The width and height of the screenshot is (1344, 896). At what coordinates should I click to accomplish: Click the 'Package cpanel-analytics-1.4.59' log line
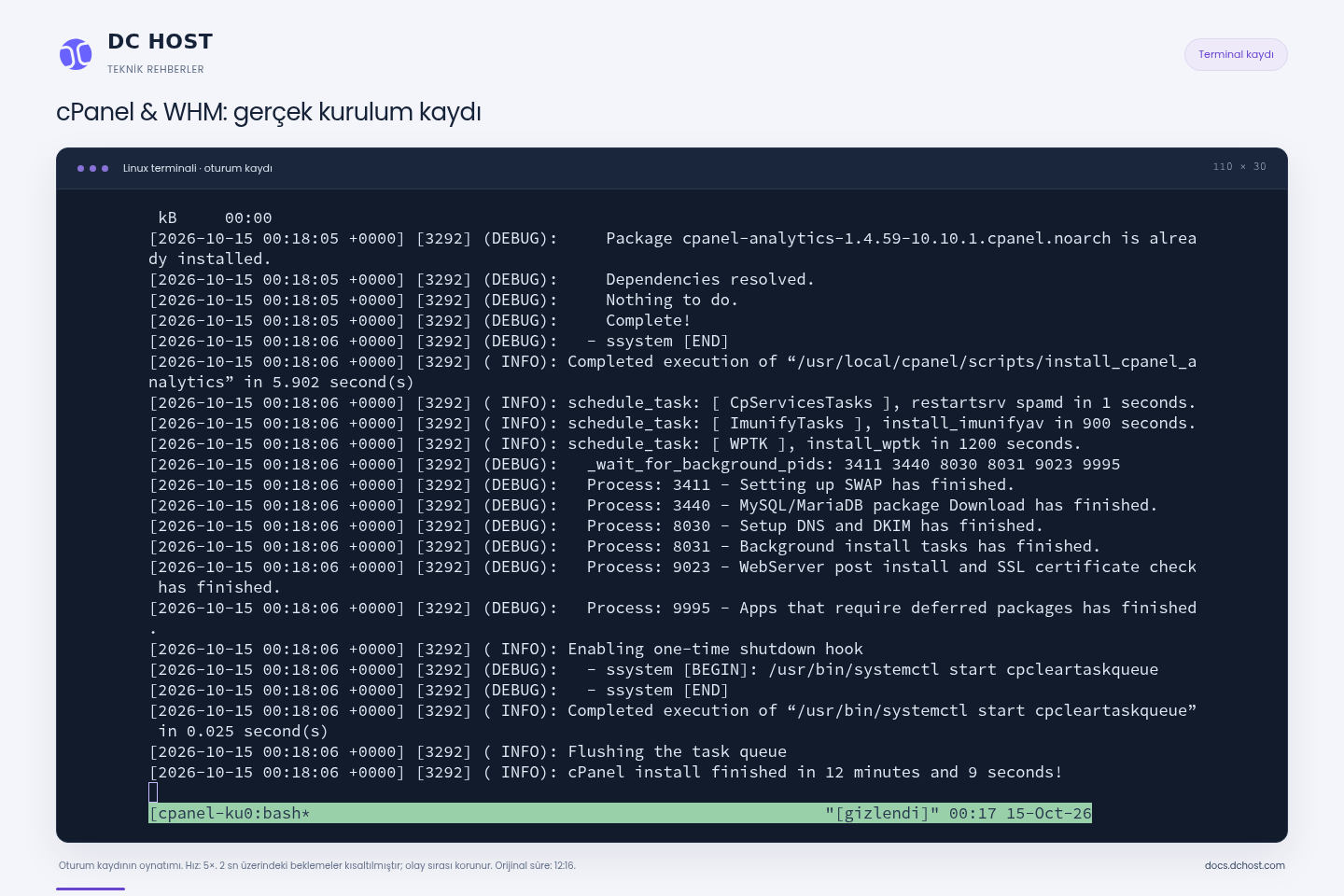tap(673, 248)
